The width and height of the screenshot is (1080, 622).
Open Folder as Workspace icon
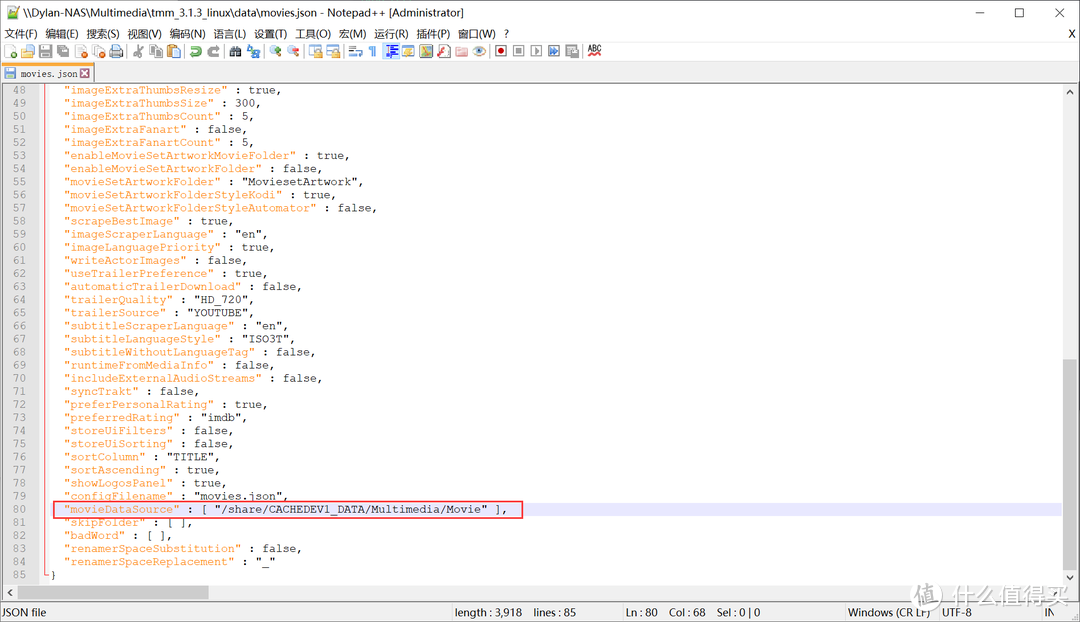461,52
